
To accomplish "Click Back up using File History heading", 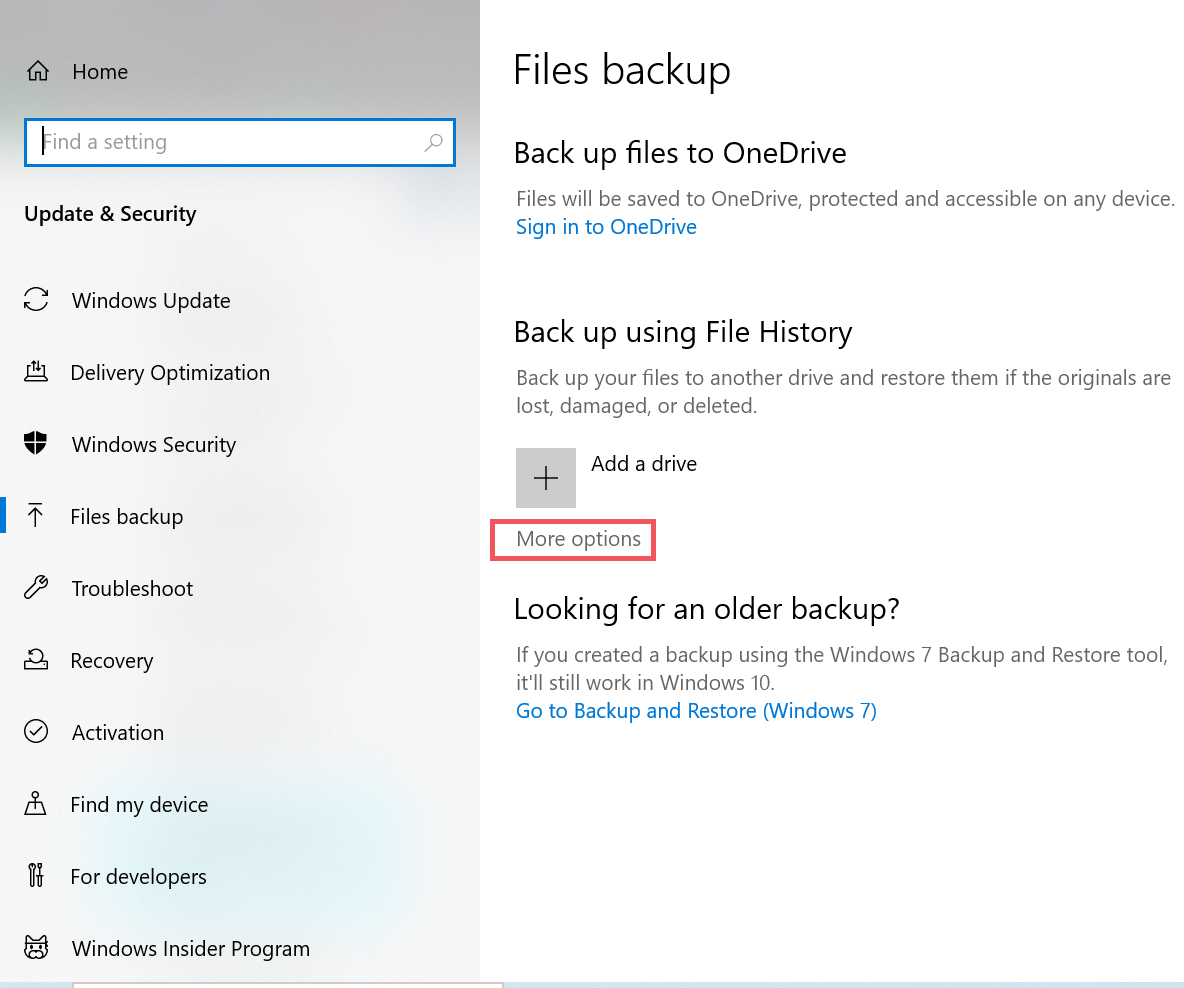I will tap(683, 332).
